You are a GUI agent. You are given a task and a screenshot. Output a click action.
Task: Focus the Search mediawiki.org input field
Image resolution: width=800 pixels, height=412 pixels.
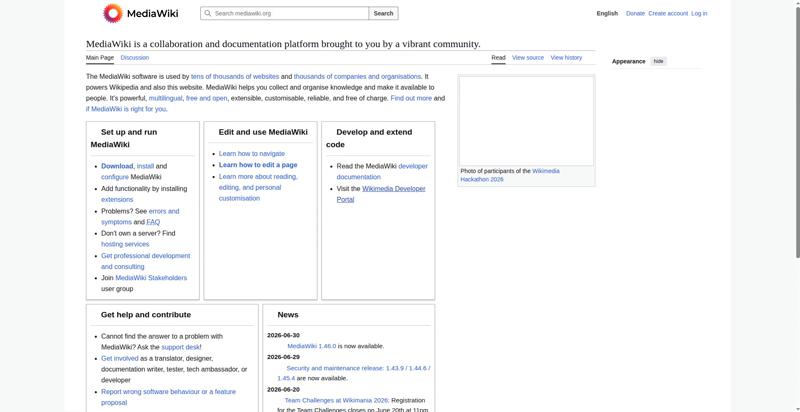click(285, 13)
